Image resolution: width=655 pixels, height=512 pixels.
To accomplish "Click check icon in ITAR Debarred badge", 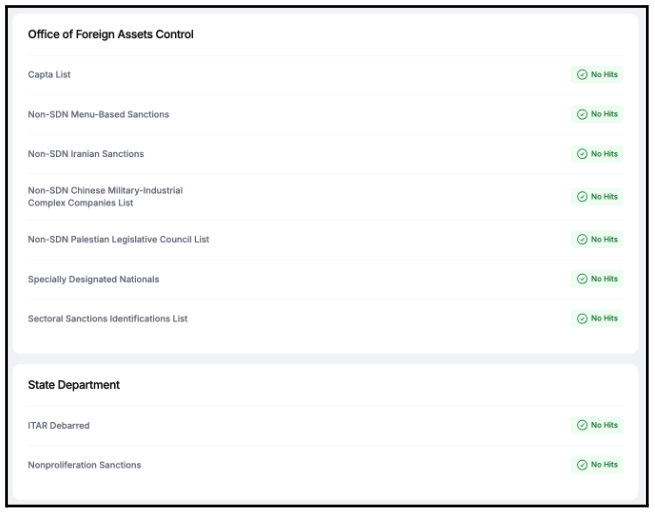I will [582, 425].
